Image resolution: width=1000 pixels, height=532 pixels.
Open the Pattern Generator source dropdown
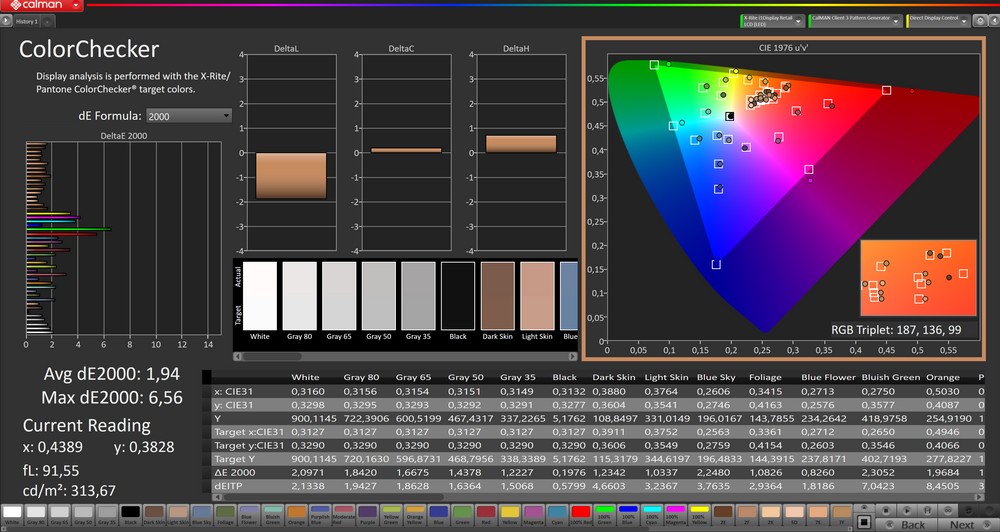895,20
